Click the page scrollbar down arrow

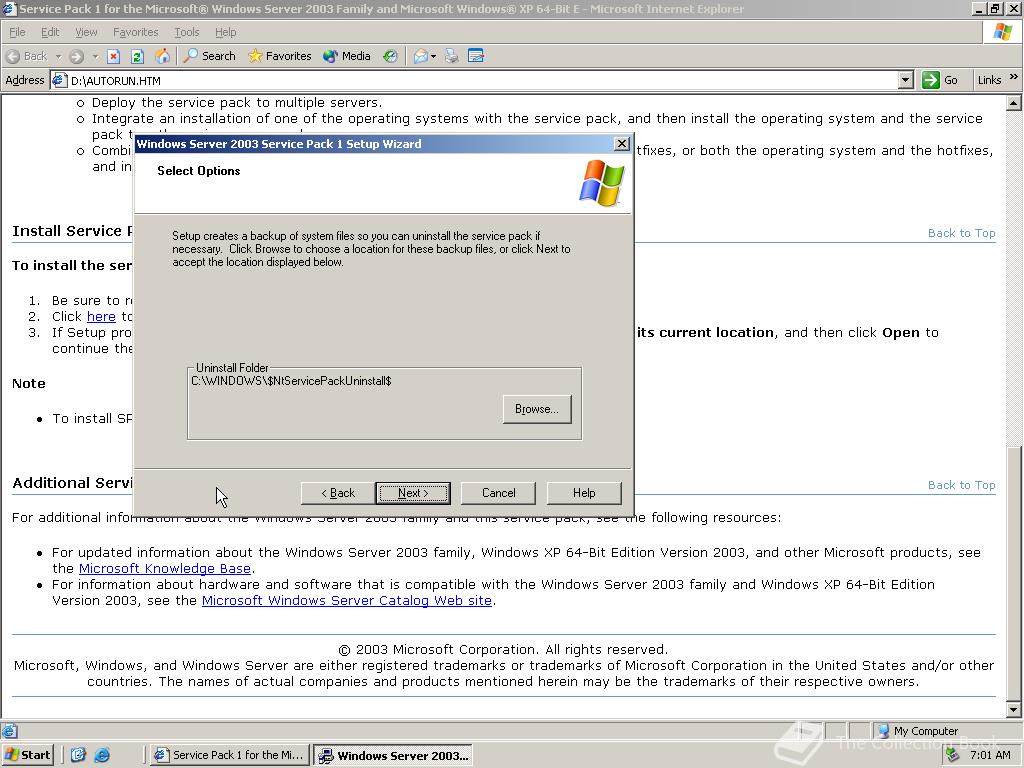click(x=1014, y=709)
